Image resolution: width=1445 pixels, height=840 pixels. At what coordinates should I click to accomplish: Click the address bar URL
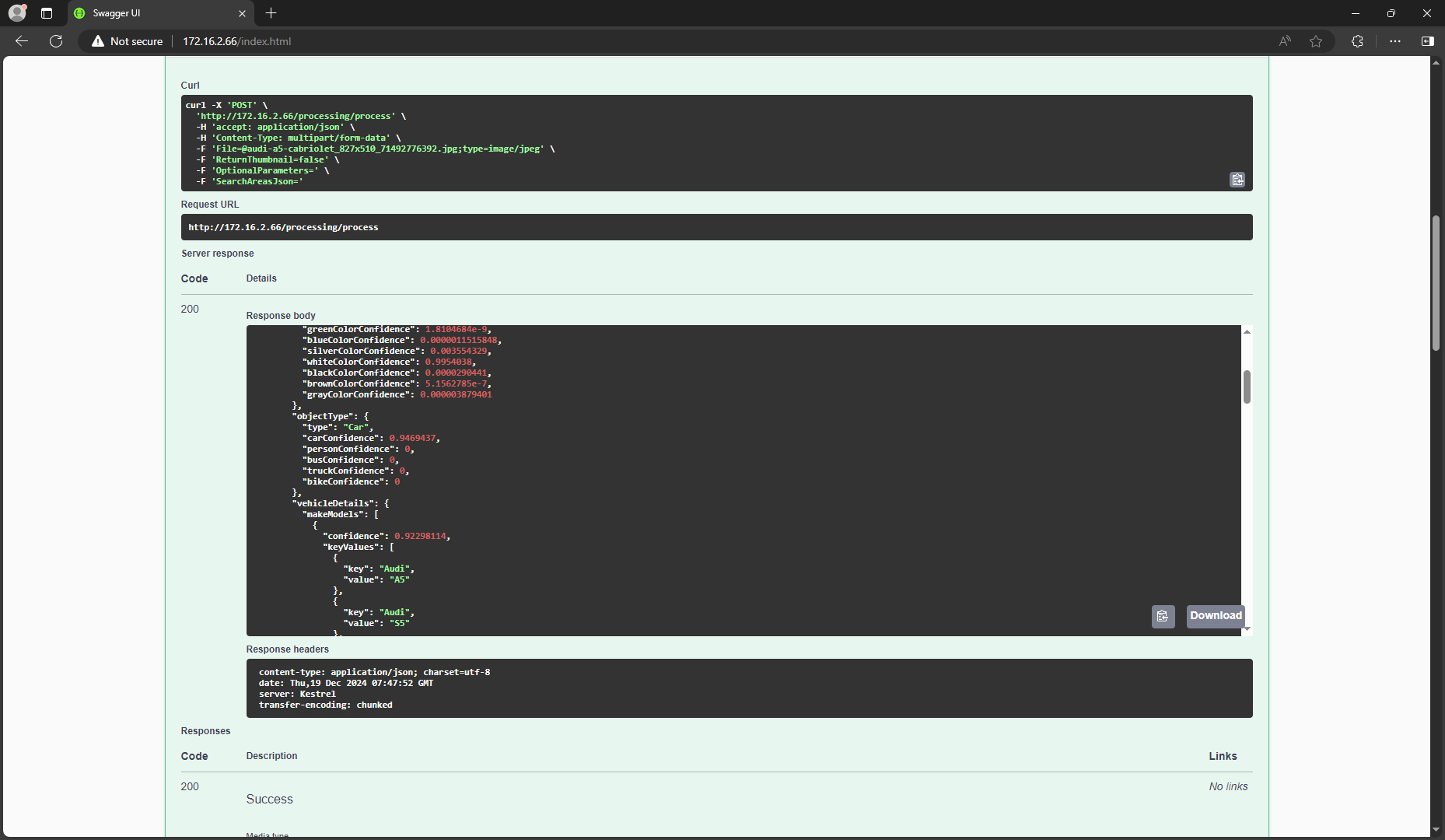click(237, 41)
